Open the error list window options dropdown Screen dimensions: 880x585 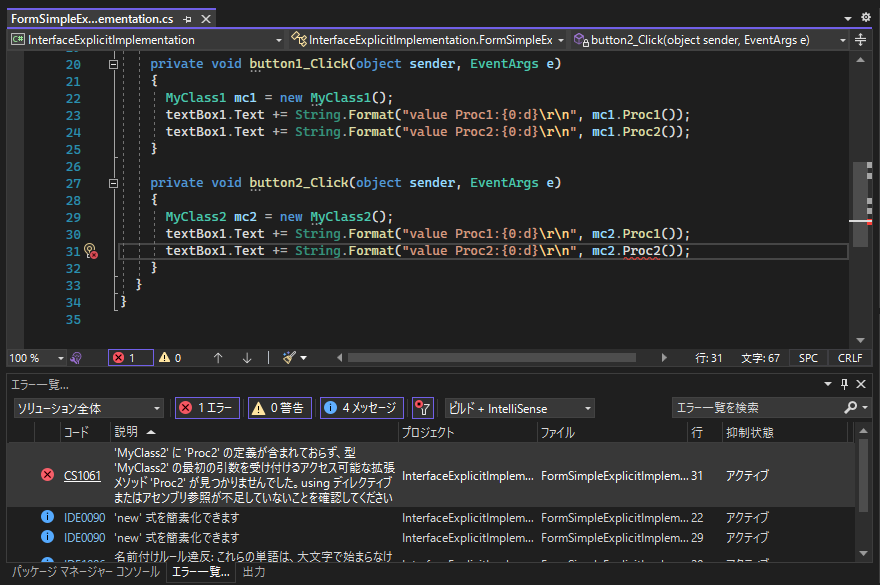828,384
